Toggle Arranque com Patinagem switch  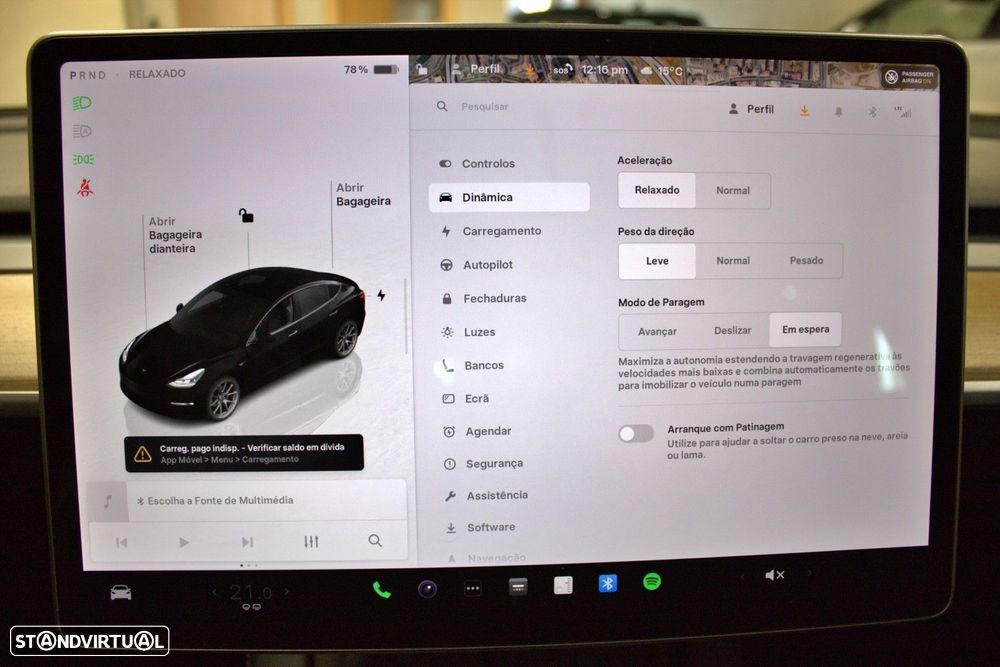pos(636,434)
